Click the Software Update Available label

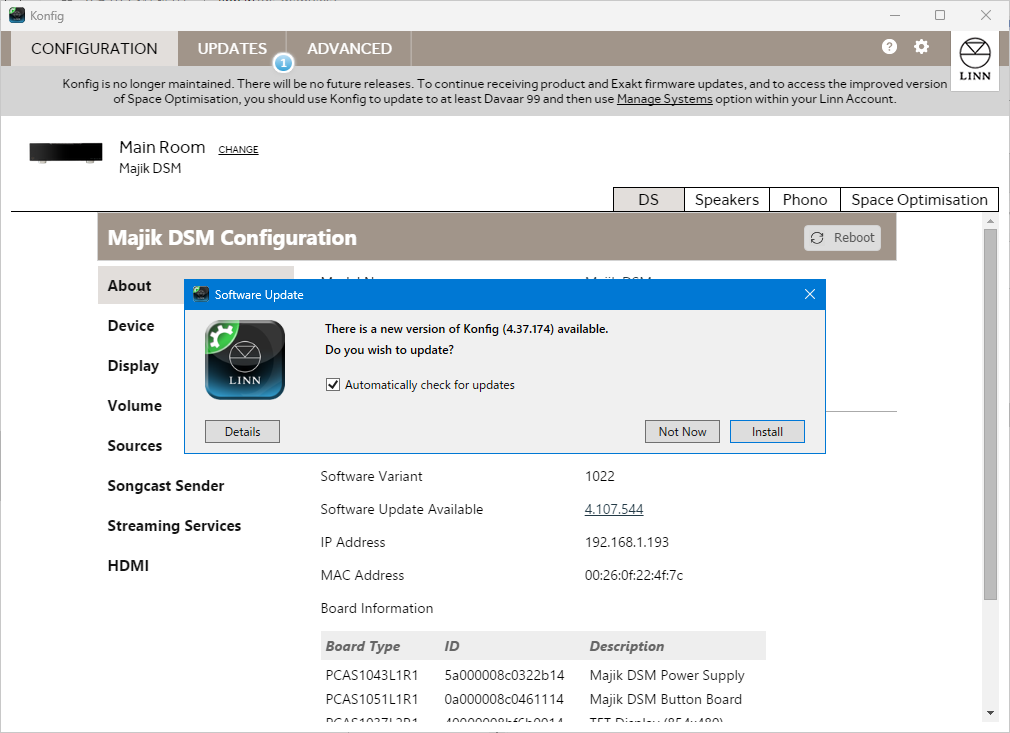401,509
